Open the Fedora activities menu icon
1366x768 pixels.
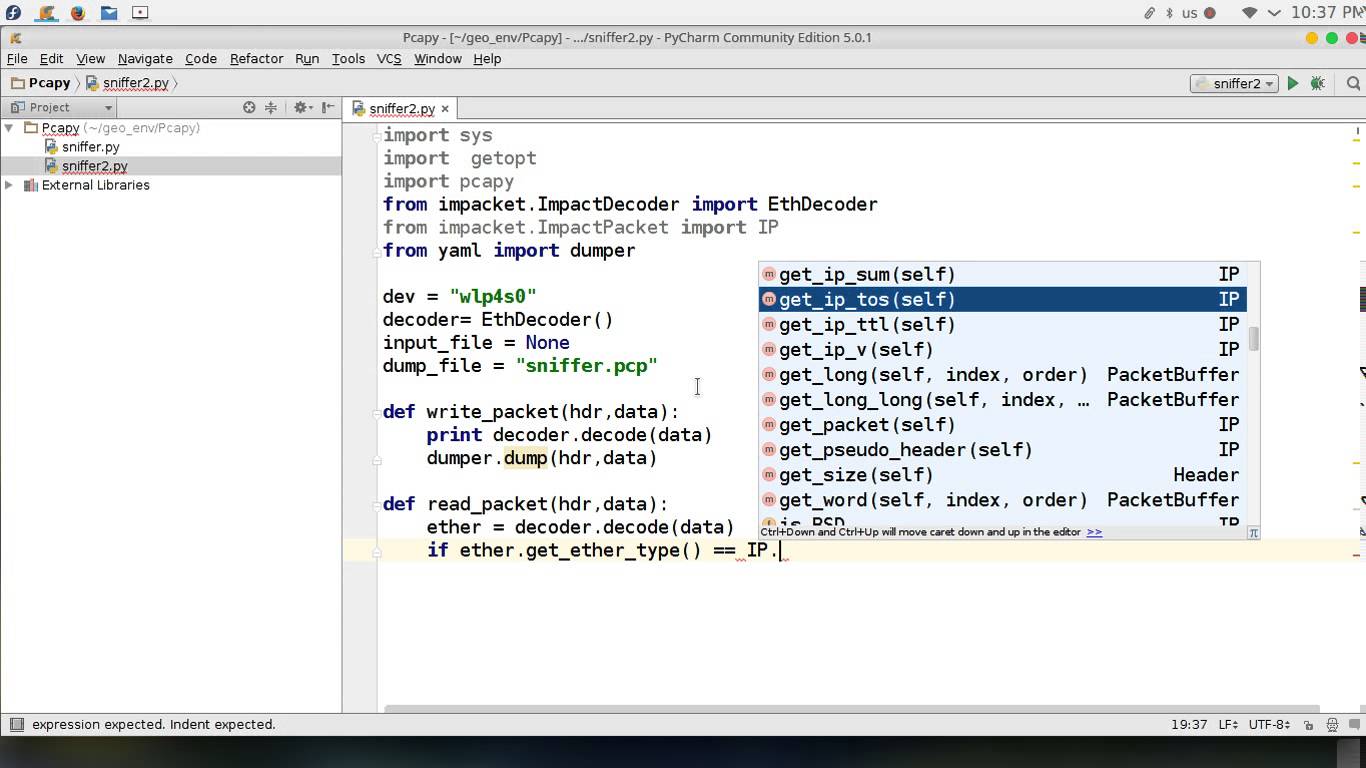14,13
